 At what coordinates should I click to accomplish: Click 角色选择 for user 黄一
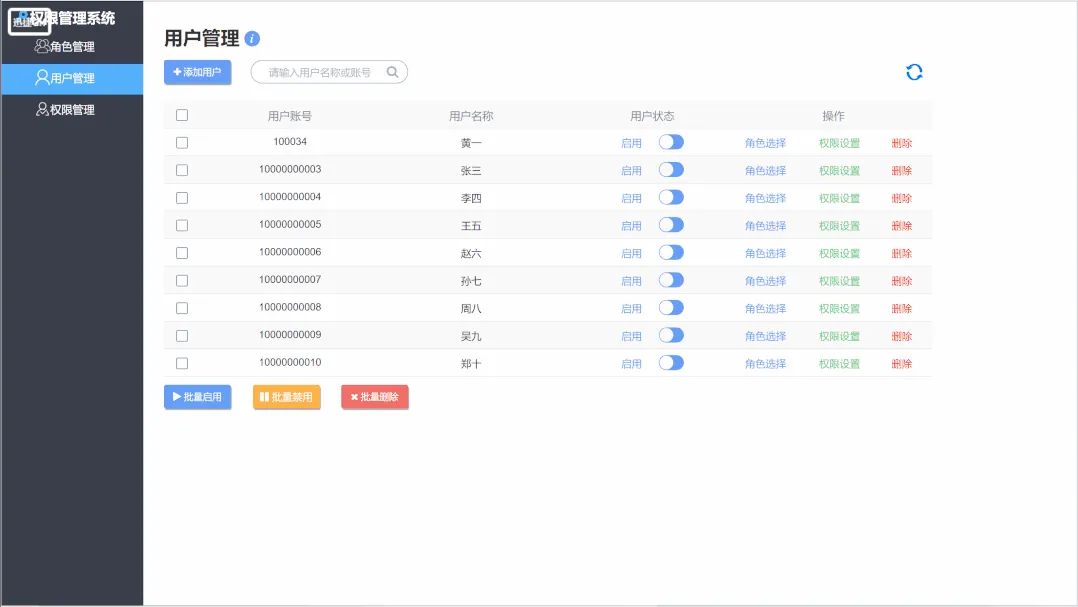[x=765, y=143]
